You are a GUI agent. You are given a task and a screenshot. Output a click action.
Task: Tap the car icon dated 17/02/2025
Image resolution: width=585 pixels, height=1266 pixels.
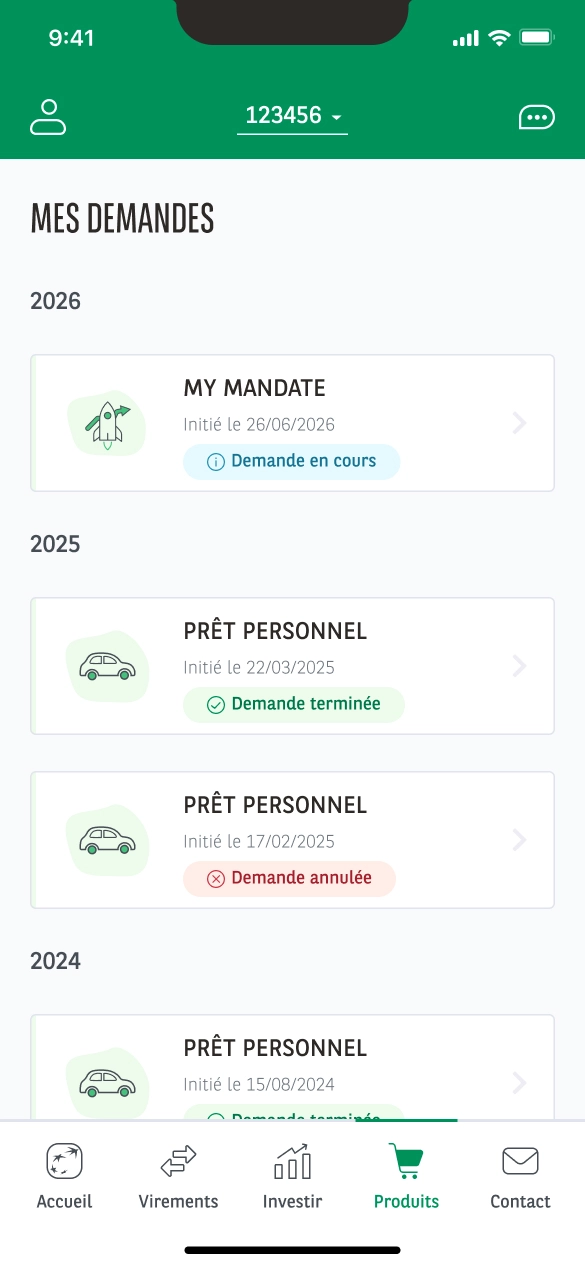107,840
